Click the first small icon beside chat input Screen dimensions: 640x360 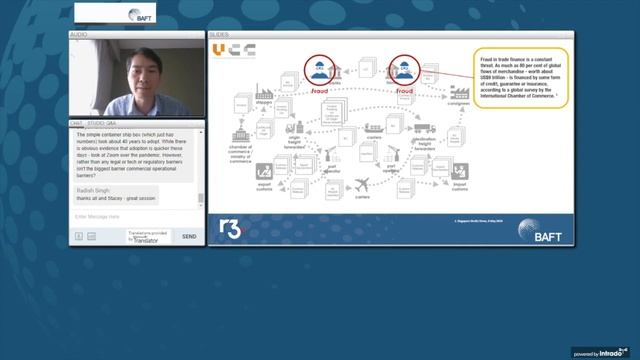[x=79, y=236]
